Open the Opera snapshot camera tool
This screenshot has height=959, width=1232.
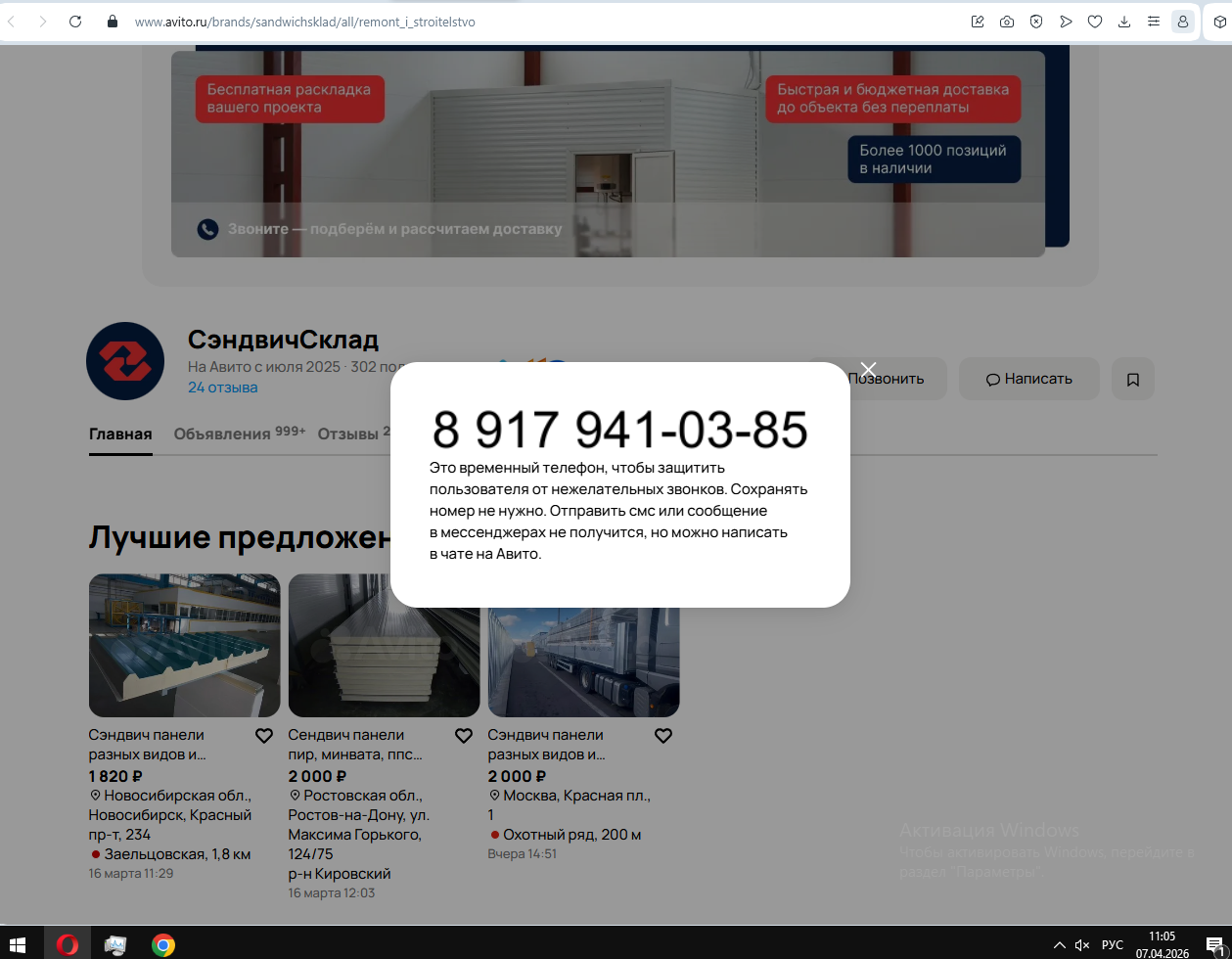pyautogui.click(x=1007, y=21)
